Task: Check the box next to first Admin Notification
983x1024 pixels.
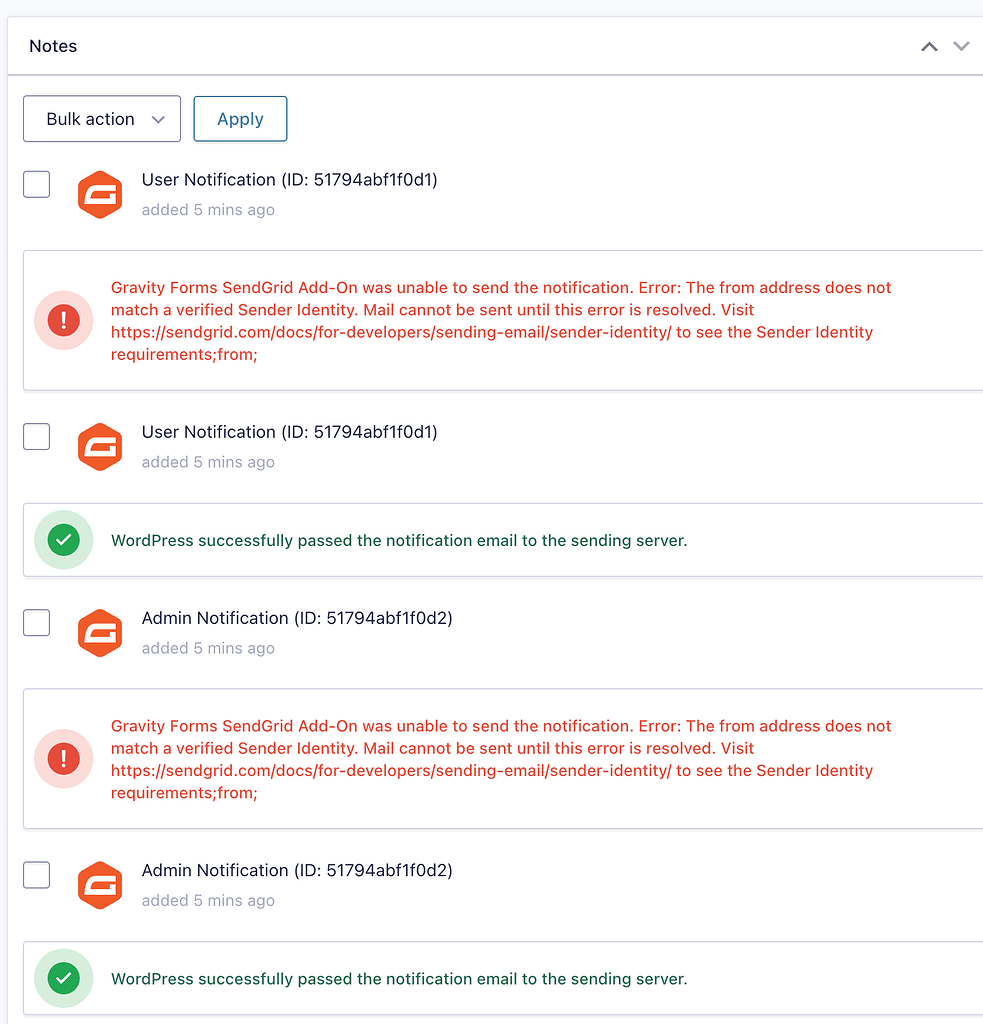Action: point(36,622)
